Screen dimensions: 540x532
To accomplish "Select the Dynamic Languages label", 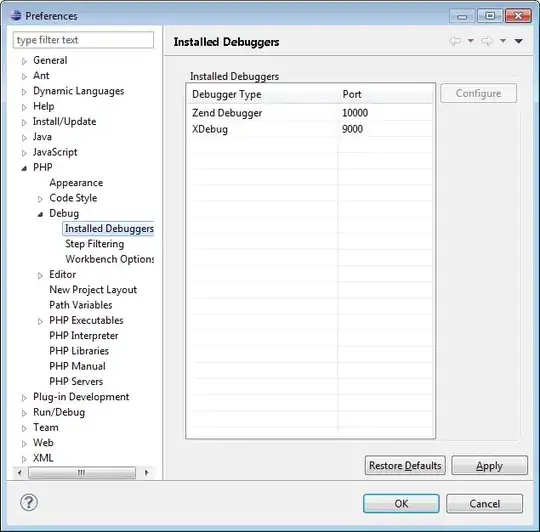I will tap(79, 91).
